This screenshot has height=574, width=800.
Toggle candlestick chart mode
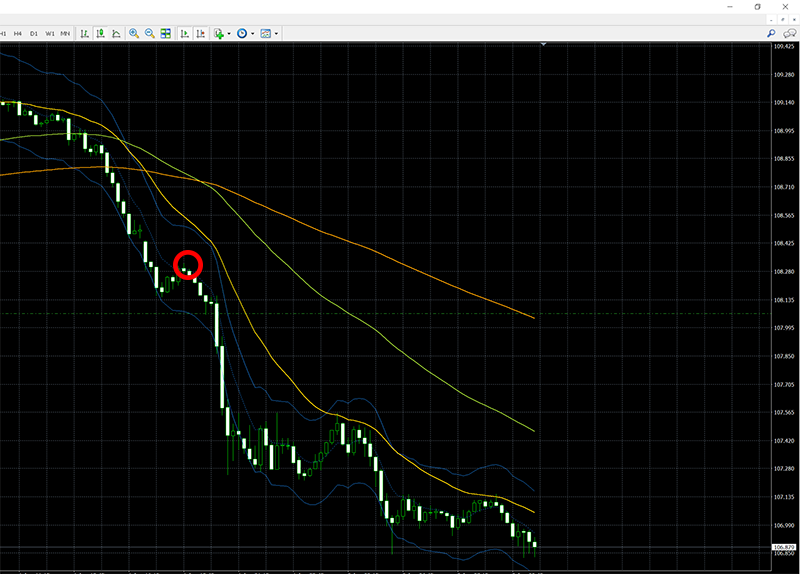coord(100,33)
